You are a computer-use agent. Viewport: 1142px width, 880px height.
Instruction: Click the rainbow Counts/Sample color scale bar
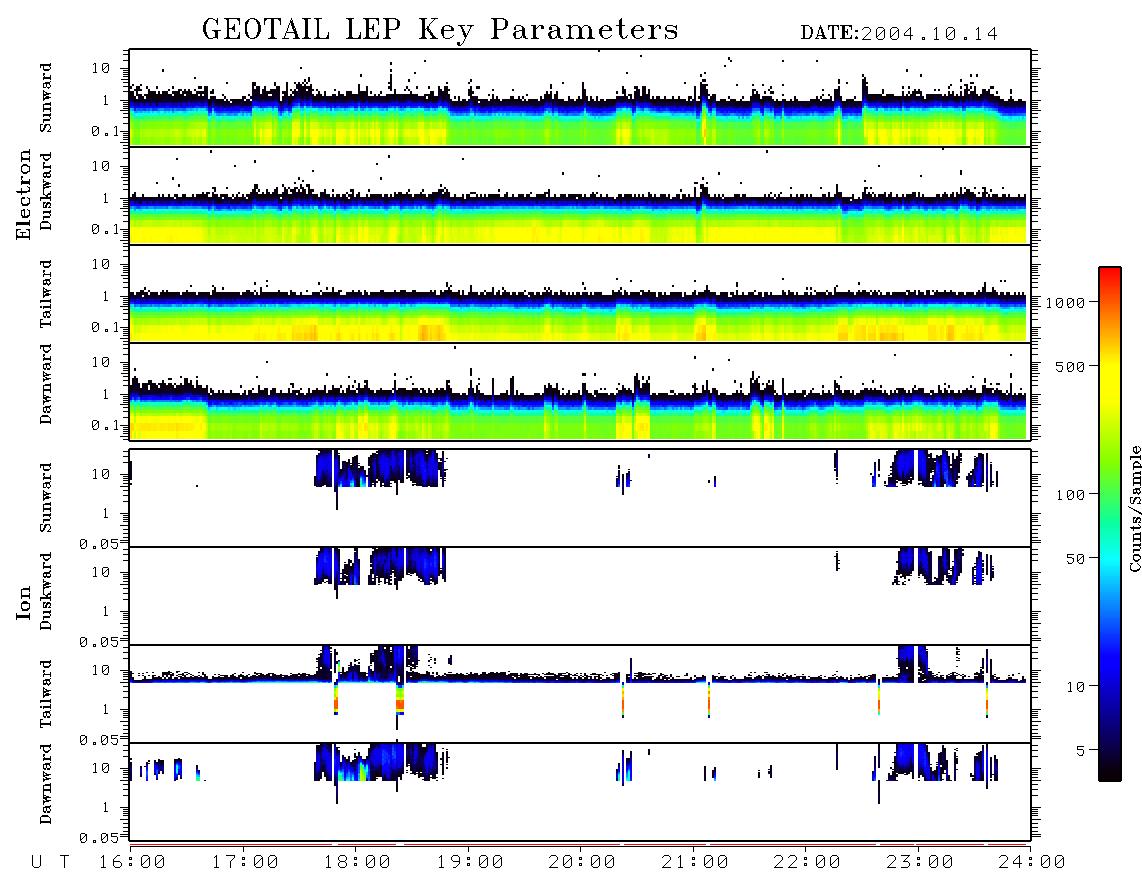click(1110, 524)
